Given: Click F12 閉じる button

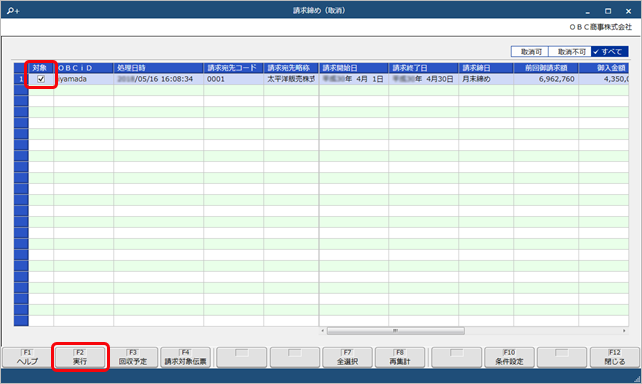Looking at the screenshot, I should 615,357.
